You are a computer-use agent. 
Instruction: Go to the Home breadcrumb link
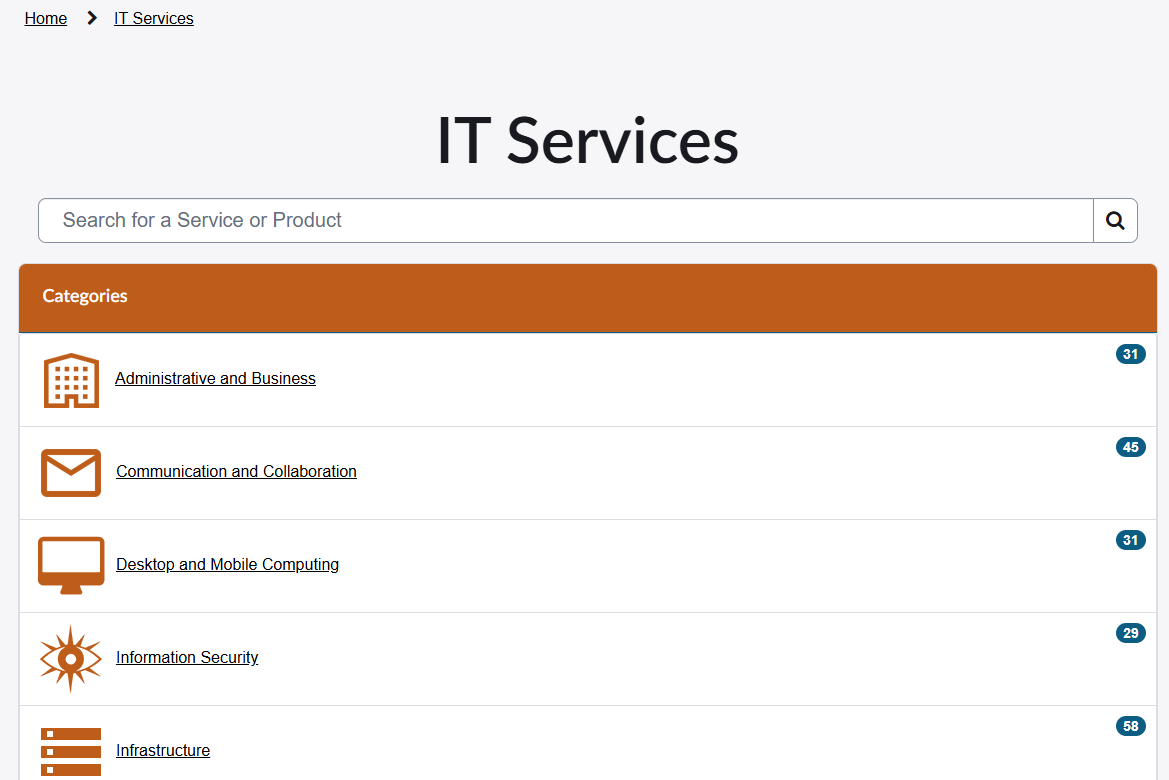(x=46, y=18)
